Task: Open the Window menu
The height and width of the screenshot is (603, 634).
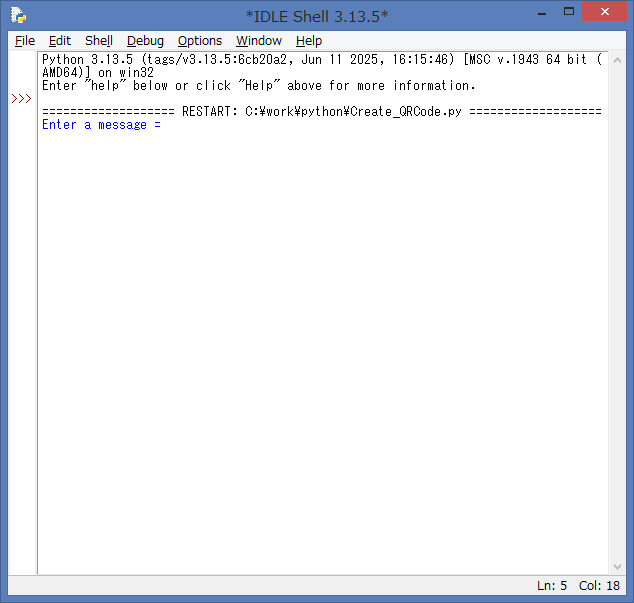Action: tap(259, 40)
